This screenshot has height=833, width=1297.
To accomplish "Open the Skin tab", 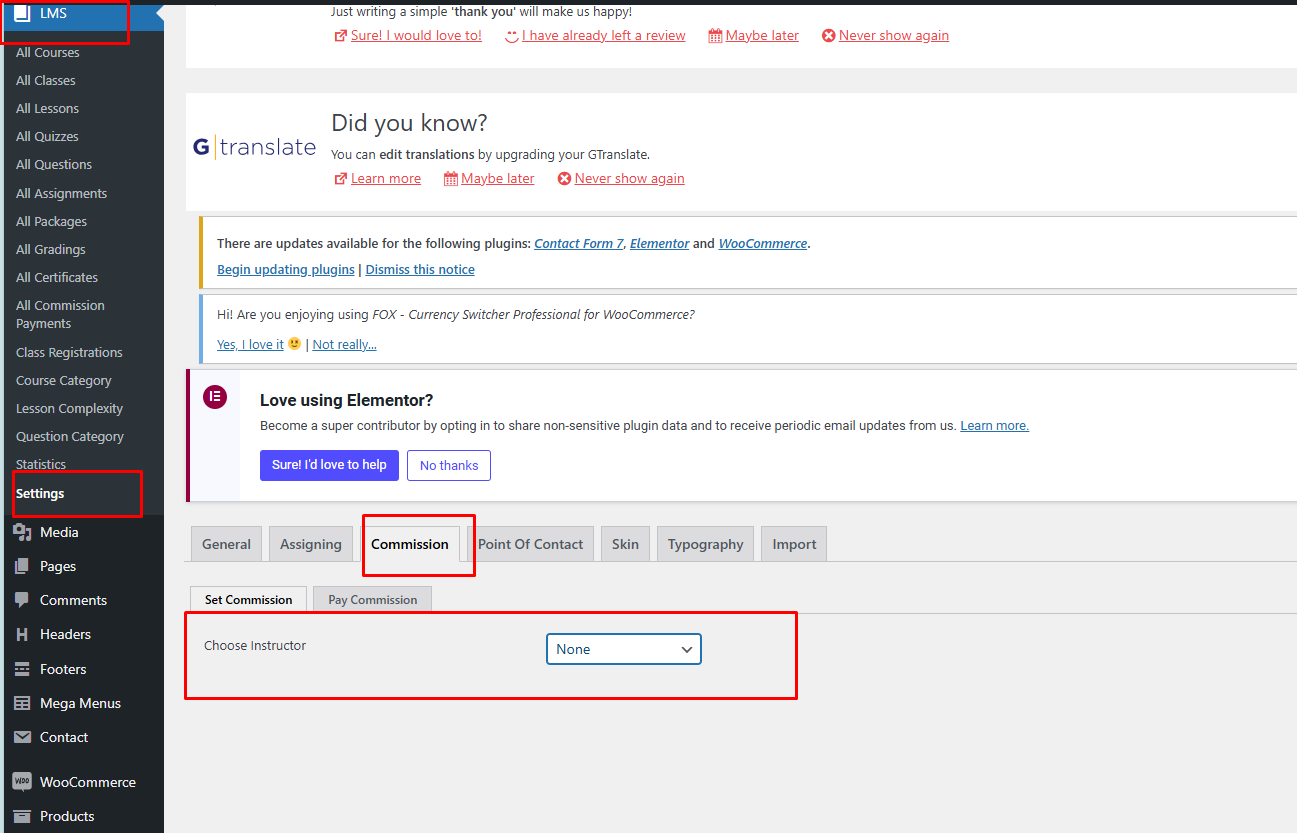I will (625, 544).
